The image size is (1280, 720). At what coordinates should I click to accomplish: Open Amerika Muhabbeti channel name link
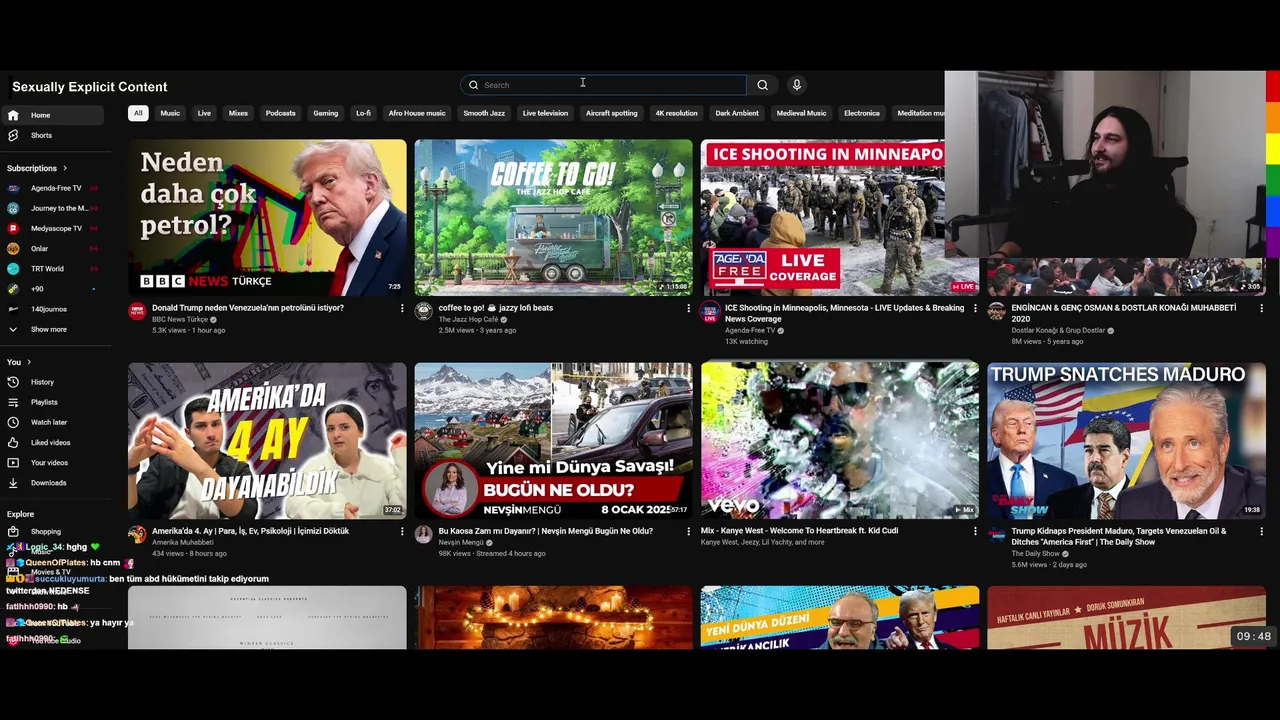coord(182,543)
